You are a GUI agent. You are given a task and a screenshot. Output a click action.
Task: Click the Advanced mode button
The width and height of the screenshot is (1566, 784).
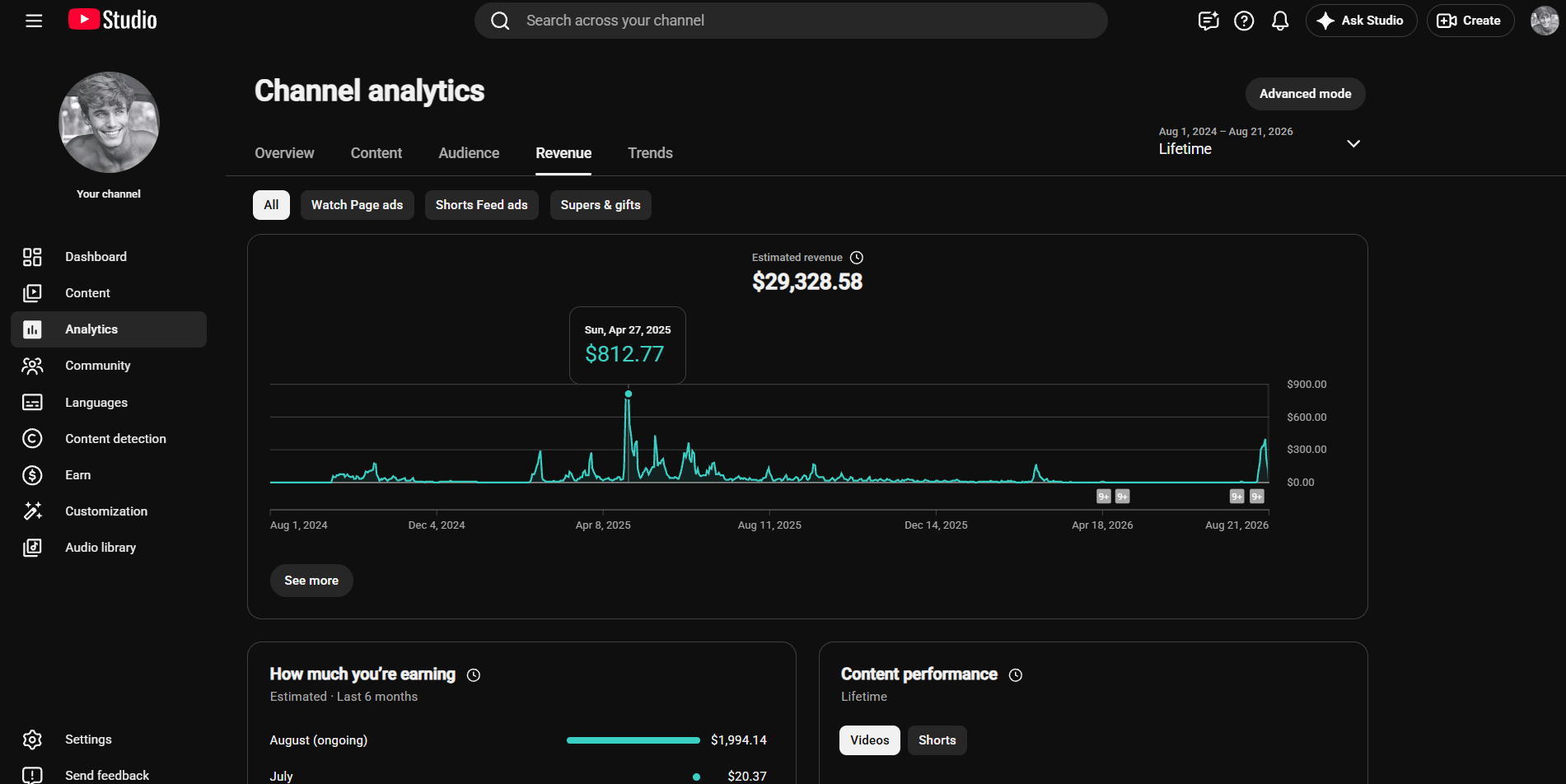[x=1306, y=94]
